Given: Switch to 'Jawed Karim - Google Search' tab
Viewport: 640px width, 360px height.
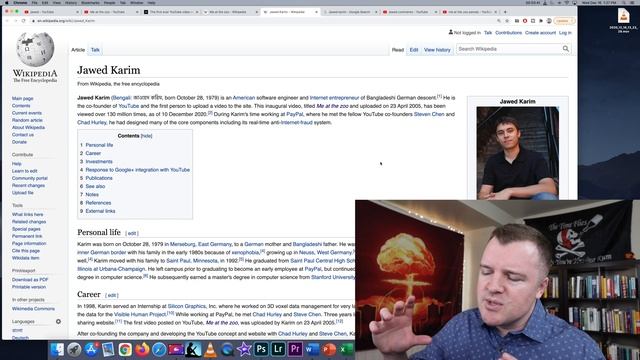Looking at the screenshot, I should (350, 12).
